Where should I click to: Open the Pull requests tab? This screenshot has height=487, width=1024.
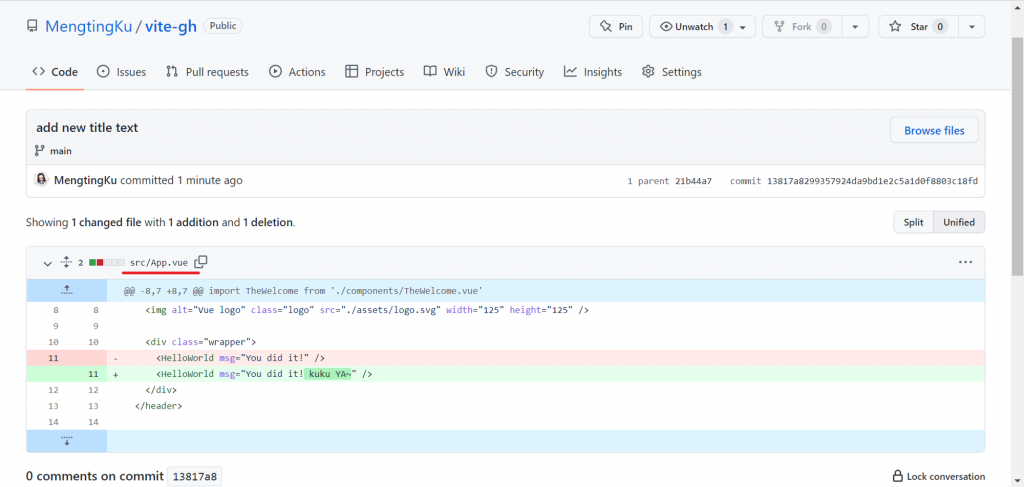tap(207, 72)
